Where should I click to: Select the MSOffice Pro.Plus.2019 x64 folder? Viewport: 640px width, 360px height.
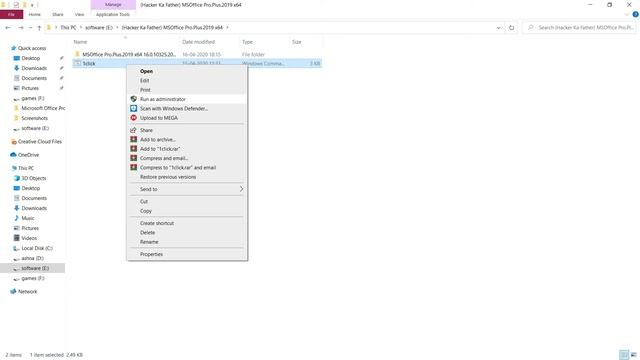[197, 54]
